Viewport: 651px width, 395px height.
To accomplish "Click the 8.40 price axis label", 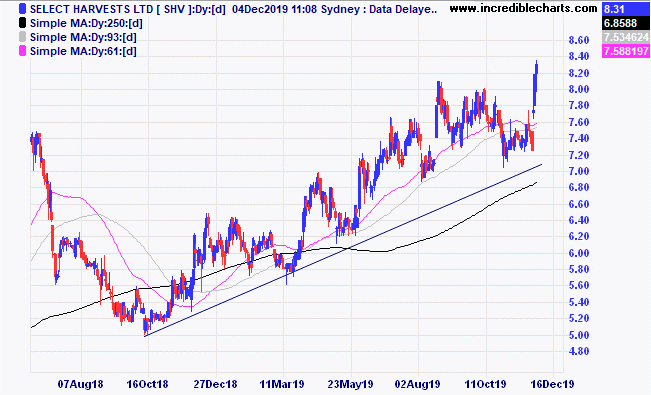I will point(579,56).
